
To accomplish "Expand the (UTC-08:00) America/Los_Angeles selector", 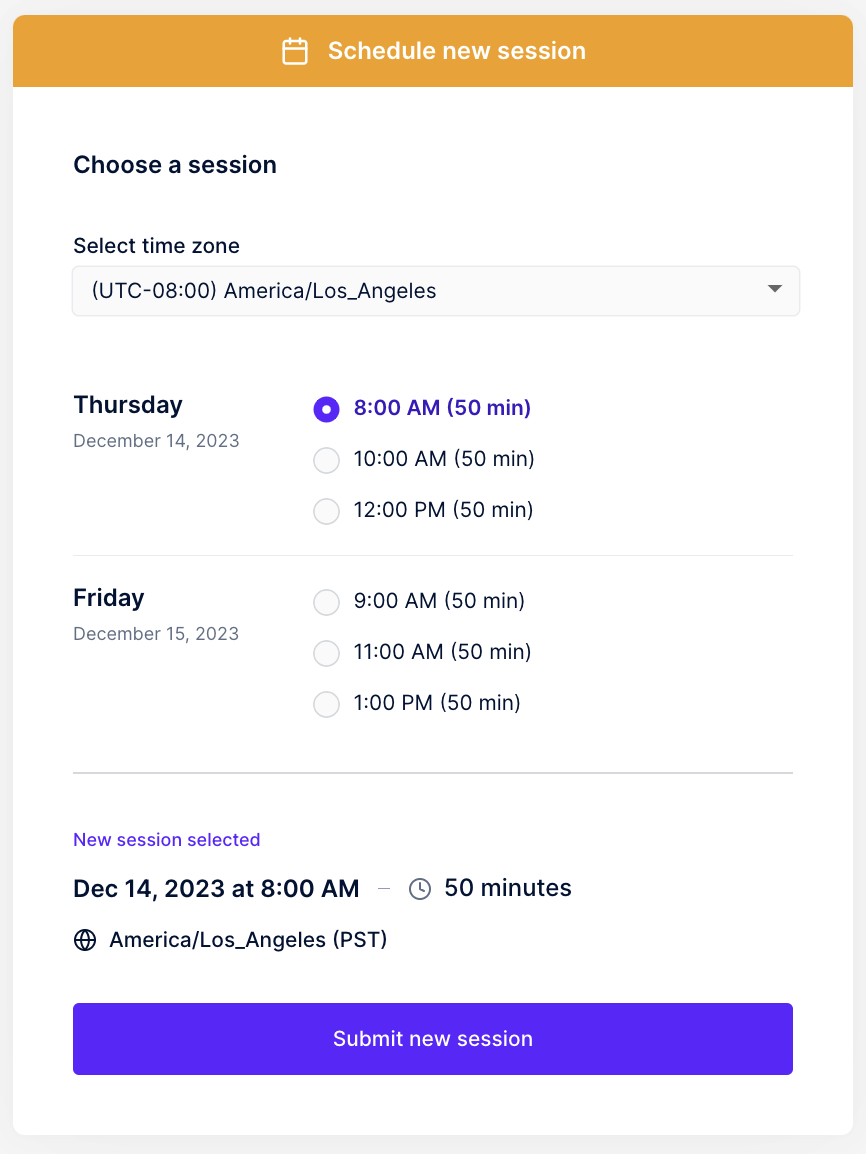I will [x=436, y=291].
